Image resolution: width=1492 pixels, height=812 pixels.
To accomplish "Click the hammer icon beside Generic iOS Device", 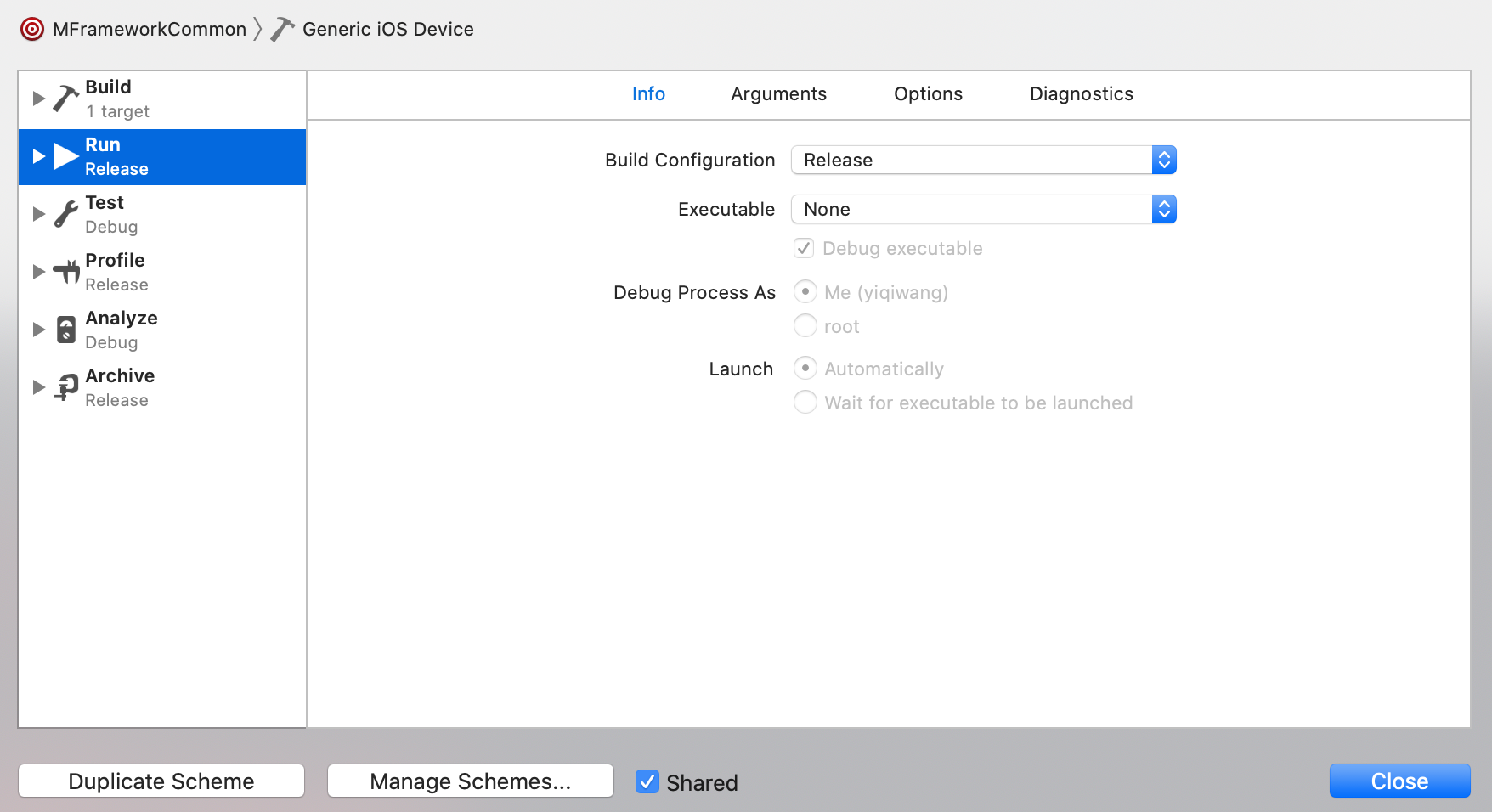I will pyautogui.click(x=282, y=29).
